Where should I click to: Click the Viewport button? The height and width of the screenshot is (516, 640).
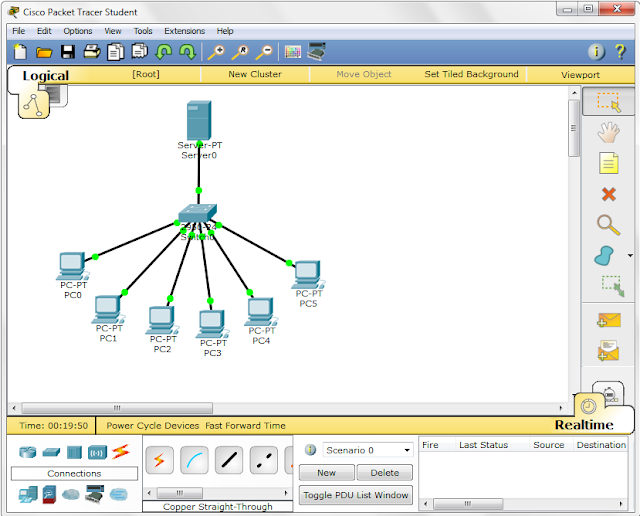tap(580, 75)
